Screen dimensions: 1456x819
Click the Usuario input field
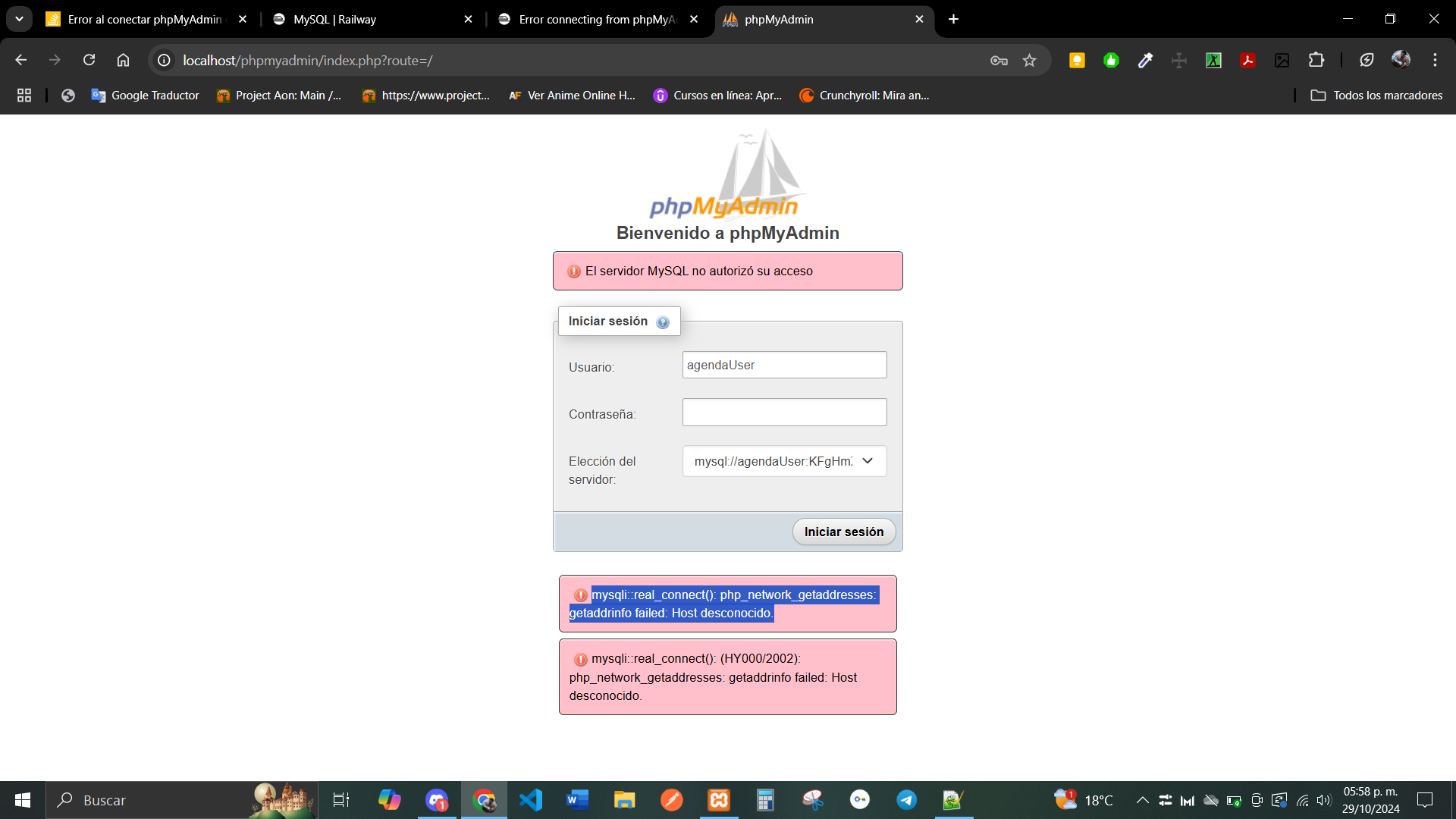point(784,365)
